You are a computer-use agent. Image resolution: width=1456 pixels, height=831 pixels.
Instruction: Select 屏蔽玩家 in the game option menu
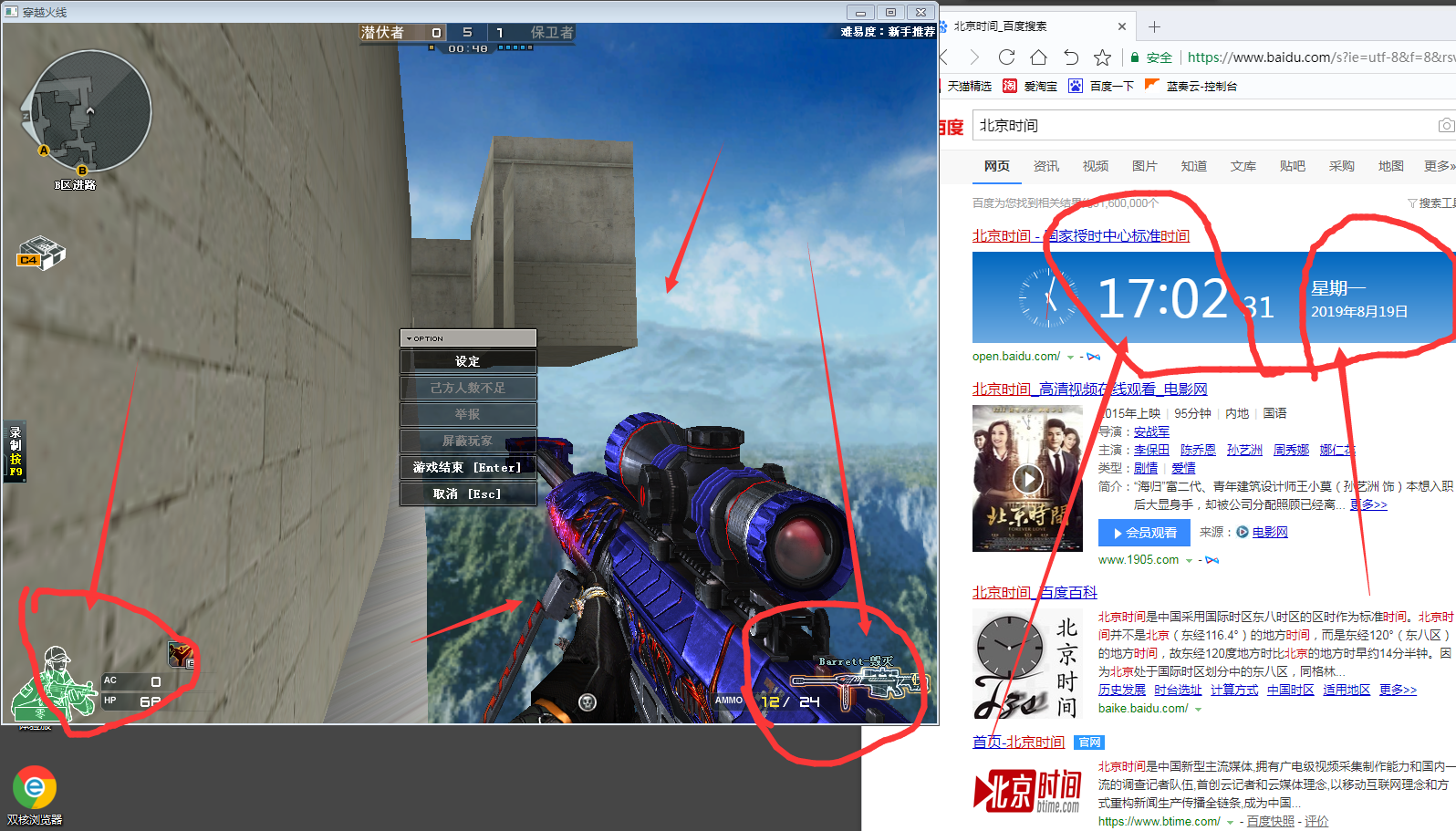[x=468, y=441]
